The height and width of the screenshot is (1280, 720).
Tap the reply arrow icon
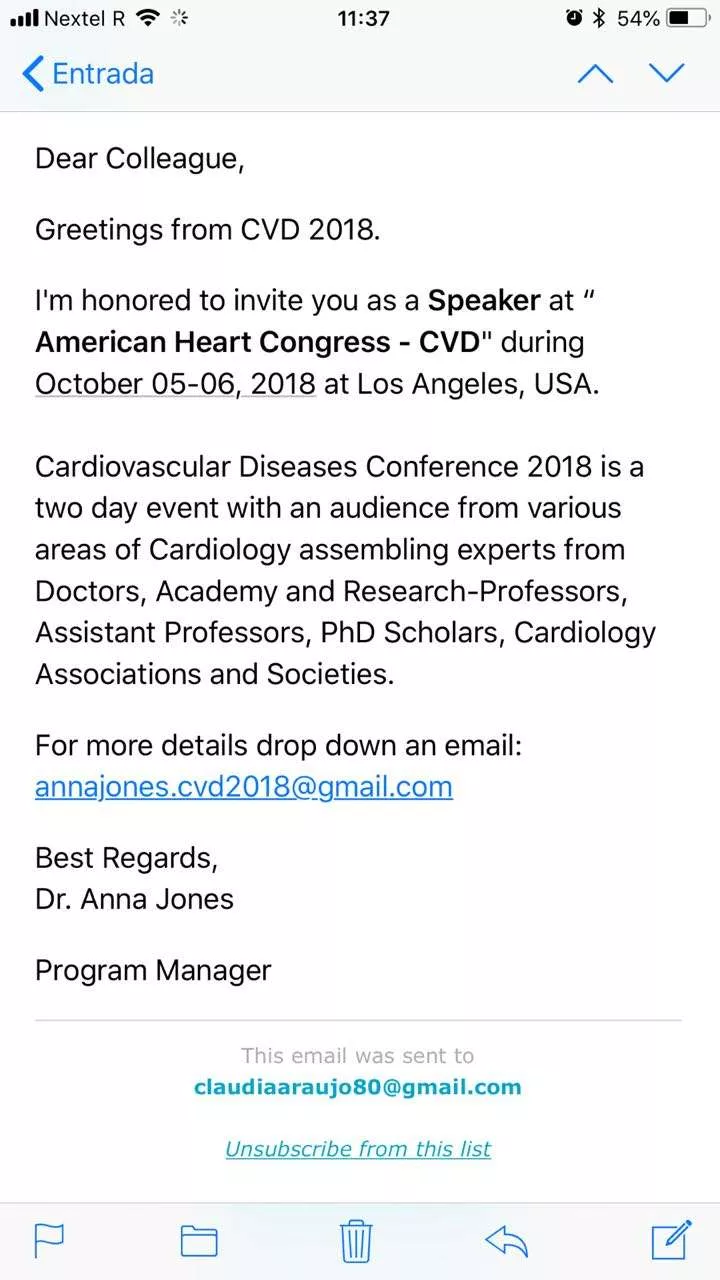click(x=506, y=1240)
